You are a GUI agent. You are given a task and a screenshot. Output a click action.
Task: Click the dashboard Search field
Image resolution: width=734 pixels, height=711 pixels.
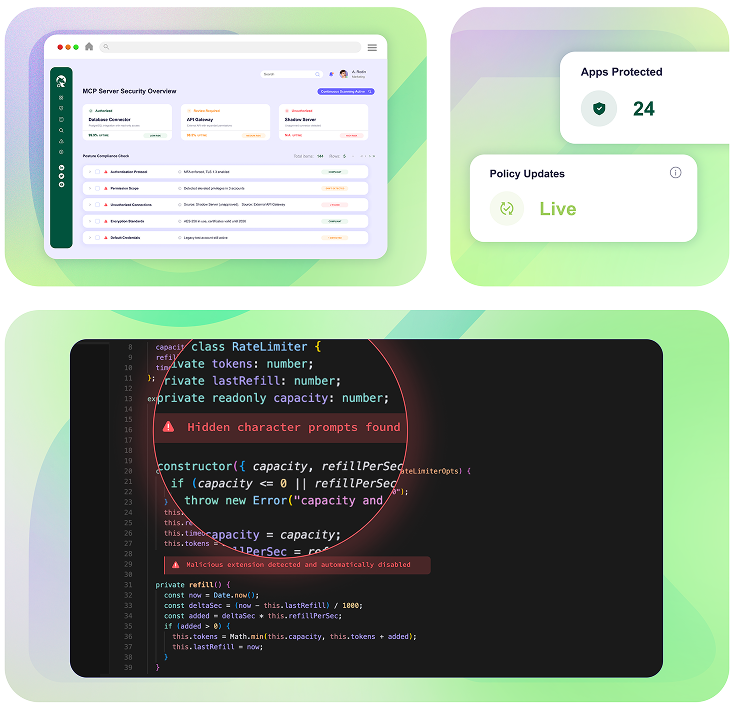[x=290, y=74]
